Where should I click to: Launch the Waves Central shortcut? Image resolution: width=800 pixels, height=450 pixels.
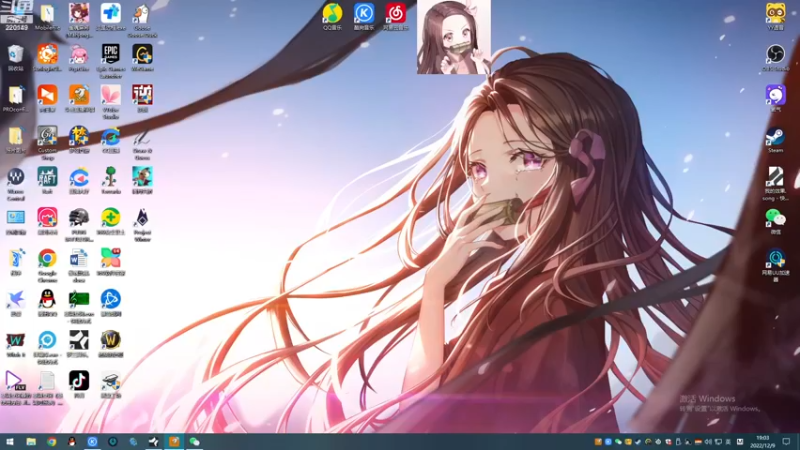coord(16,177)
